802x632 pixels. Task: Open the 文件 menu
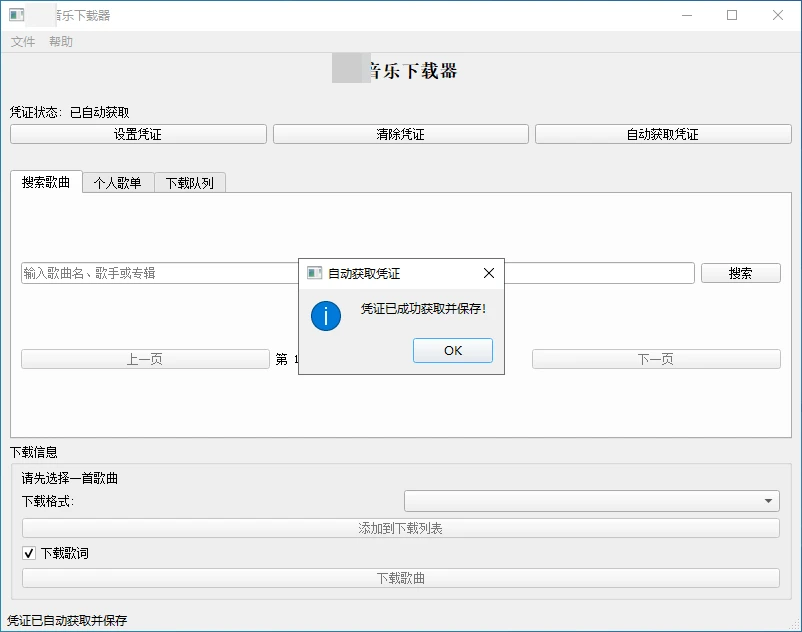click(23, 42)
